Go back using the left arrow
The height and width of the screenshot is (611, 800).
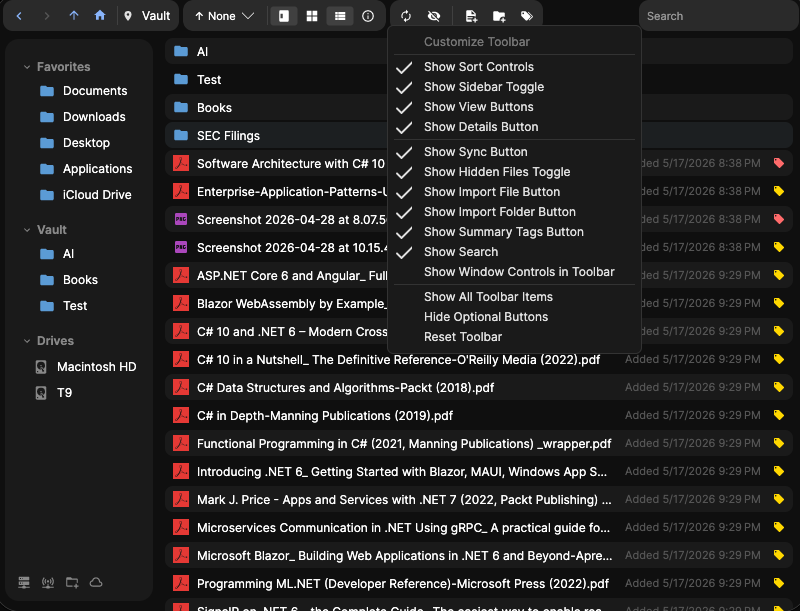point(19,16)
